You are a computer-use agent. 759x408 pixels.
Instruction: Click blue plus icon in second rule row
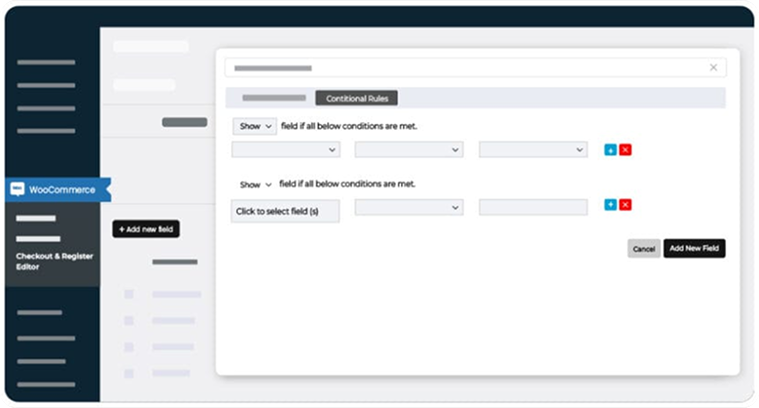610,205
